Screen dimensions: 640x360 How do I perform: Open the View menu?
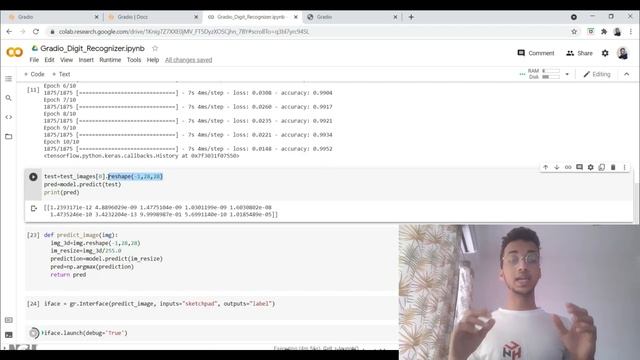pyautogui.click(x=67, y=60)
